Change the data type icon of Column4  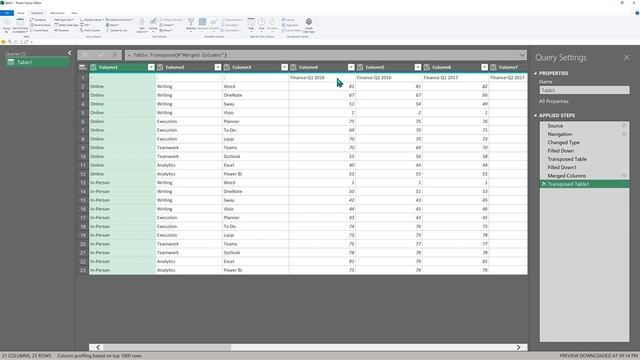[x=293, y=67]
